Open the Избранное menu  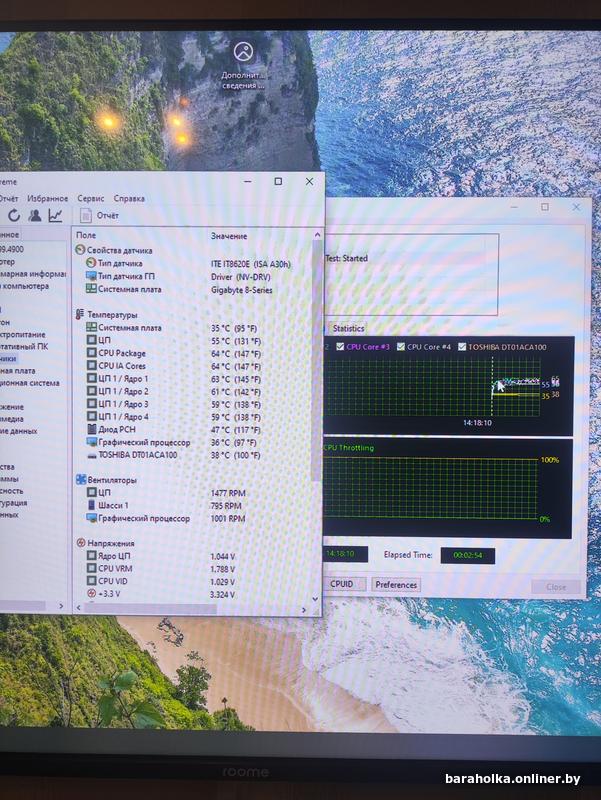pyautogui.click(x=47, y=199)
